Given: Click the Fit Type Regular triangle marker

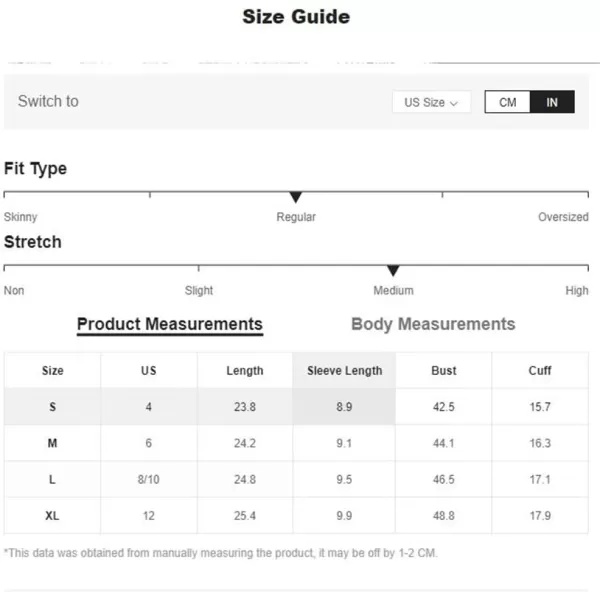Looking at the screenshot, I should click(x=295, y=197).
